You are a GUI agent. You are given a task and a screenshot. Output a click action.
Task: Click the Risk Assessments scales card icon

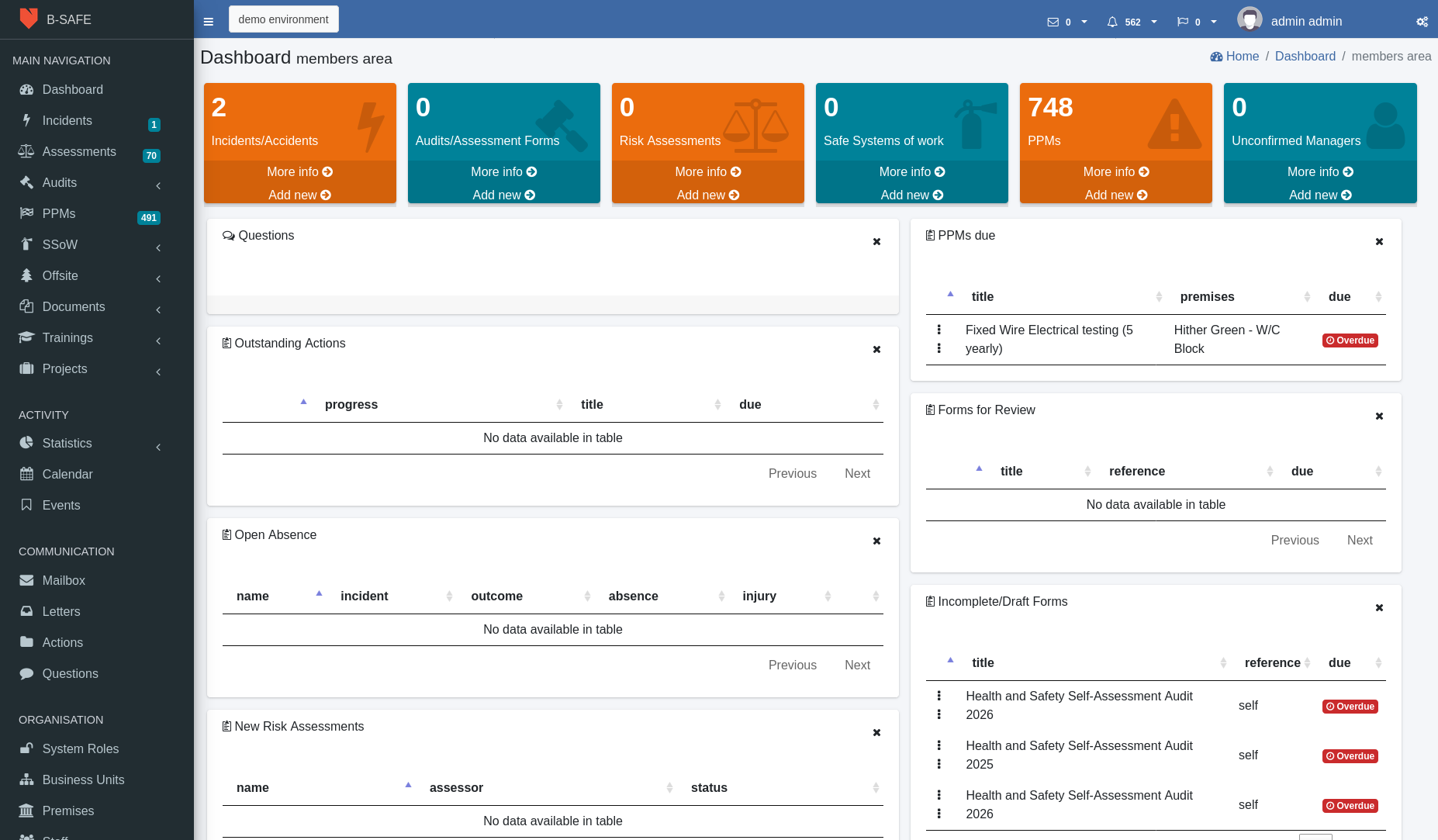[x=756, y=125]
